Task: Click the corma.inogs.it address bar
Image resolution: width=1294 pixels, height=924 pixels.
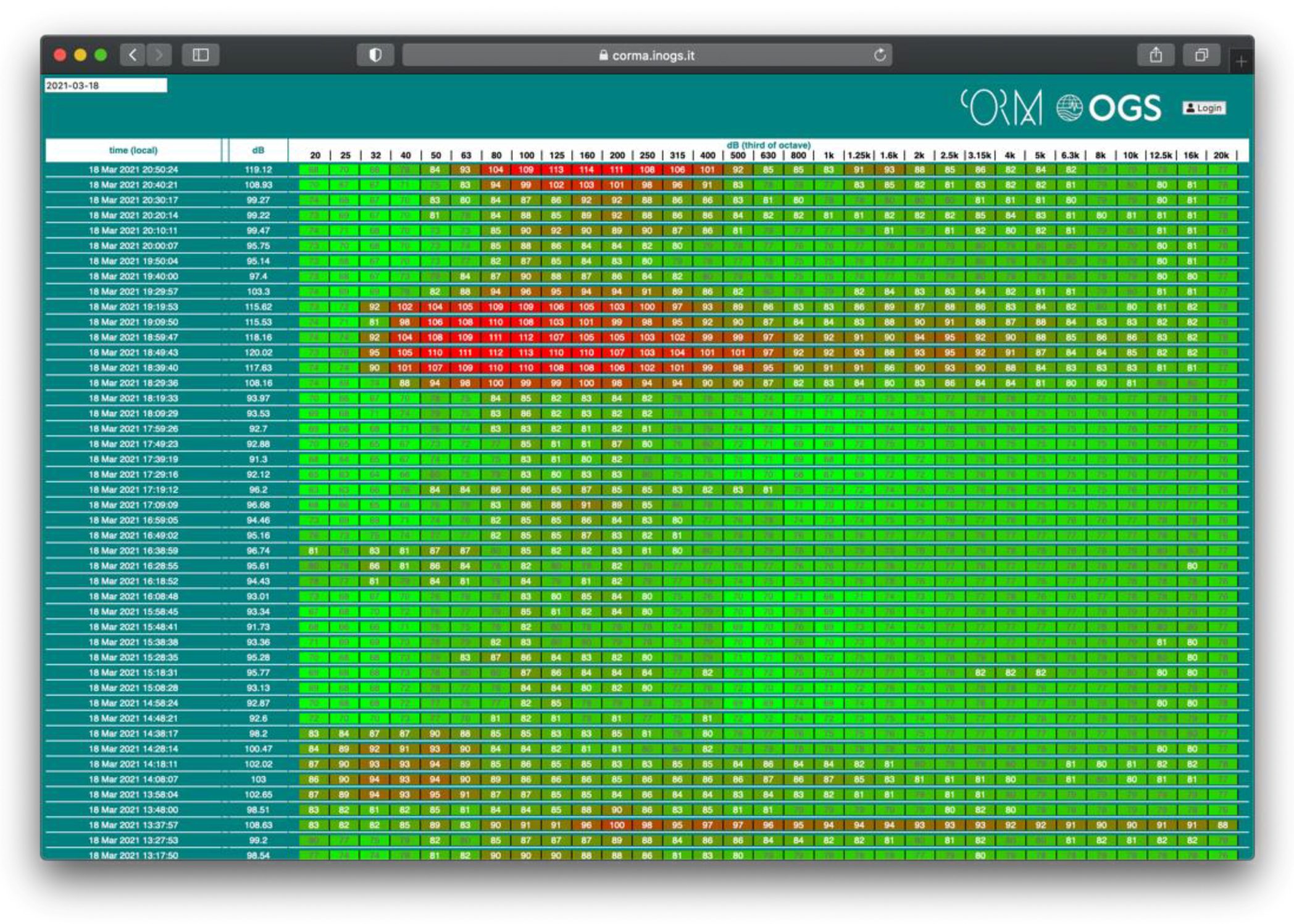Action: (646, 55)
